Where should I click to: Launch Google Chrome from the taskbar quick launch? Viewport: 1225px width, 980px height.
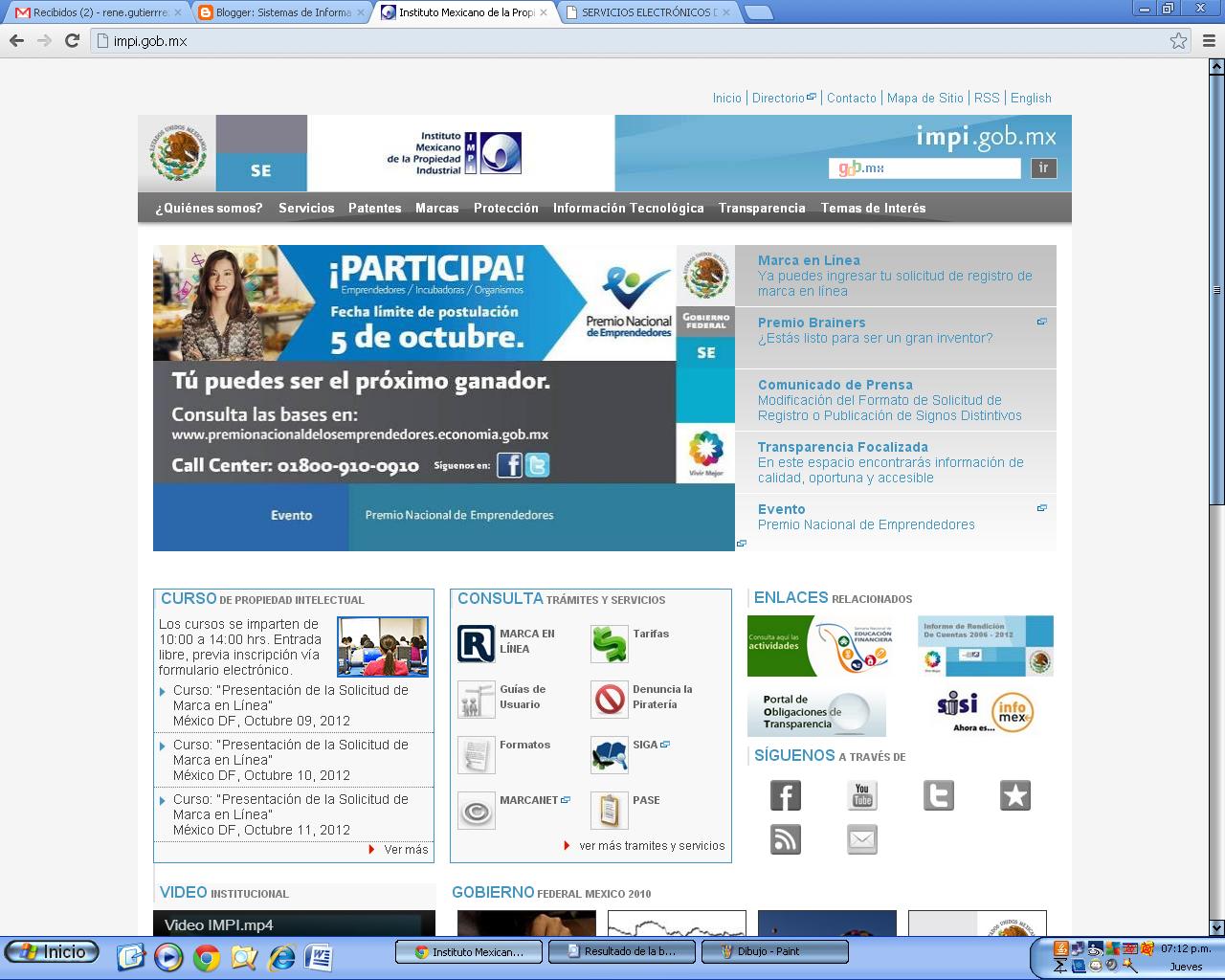pos(206,956)
